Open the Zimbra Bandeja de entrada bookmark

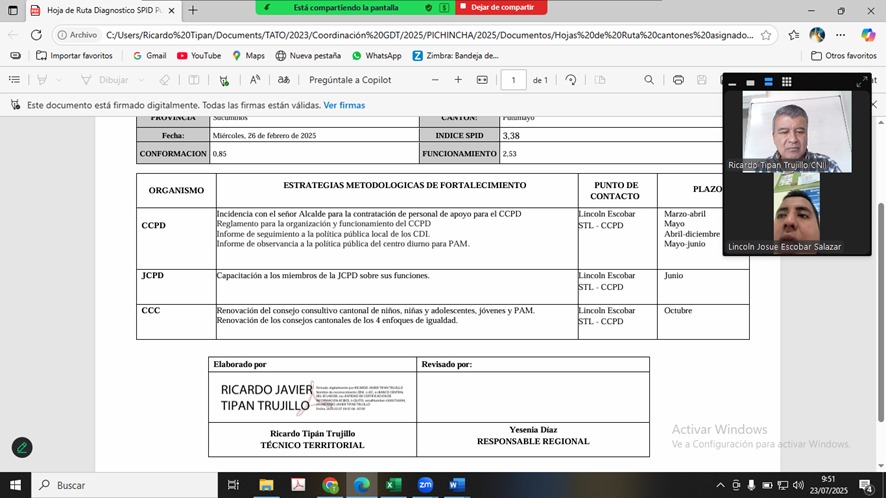[455, 55]
